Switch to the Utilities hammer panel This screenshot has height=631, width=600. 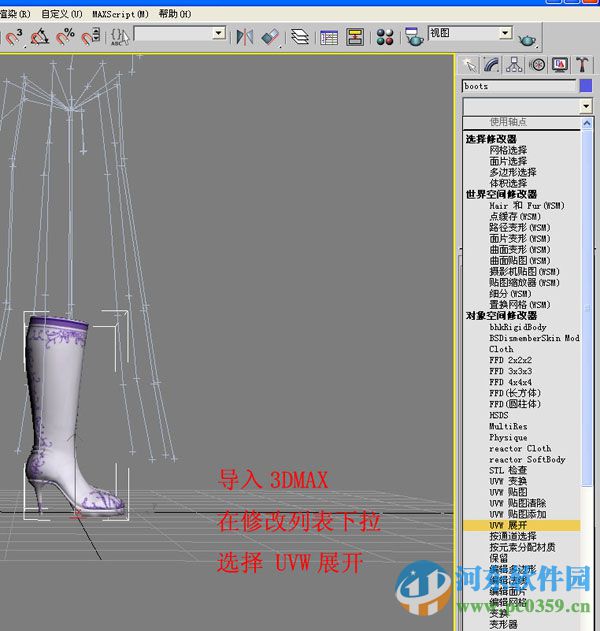pyautogui.click(x=582, y=64)
